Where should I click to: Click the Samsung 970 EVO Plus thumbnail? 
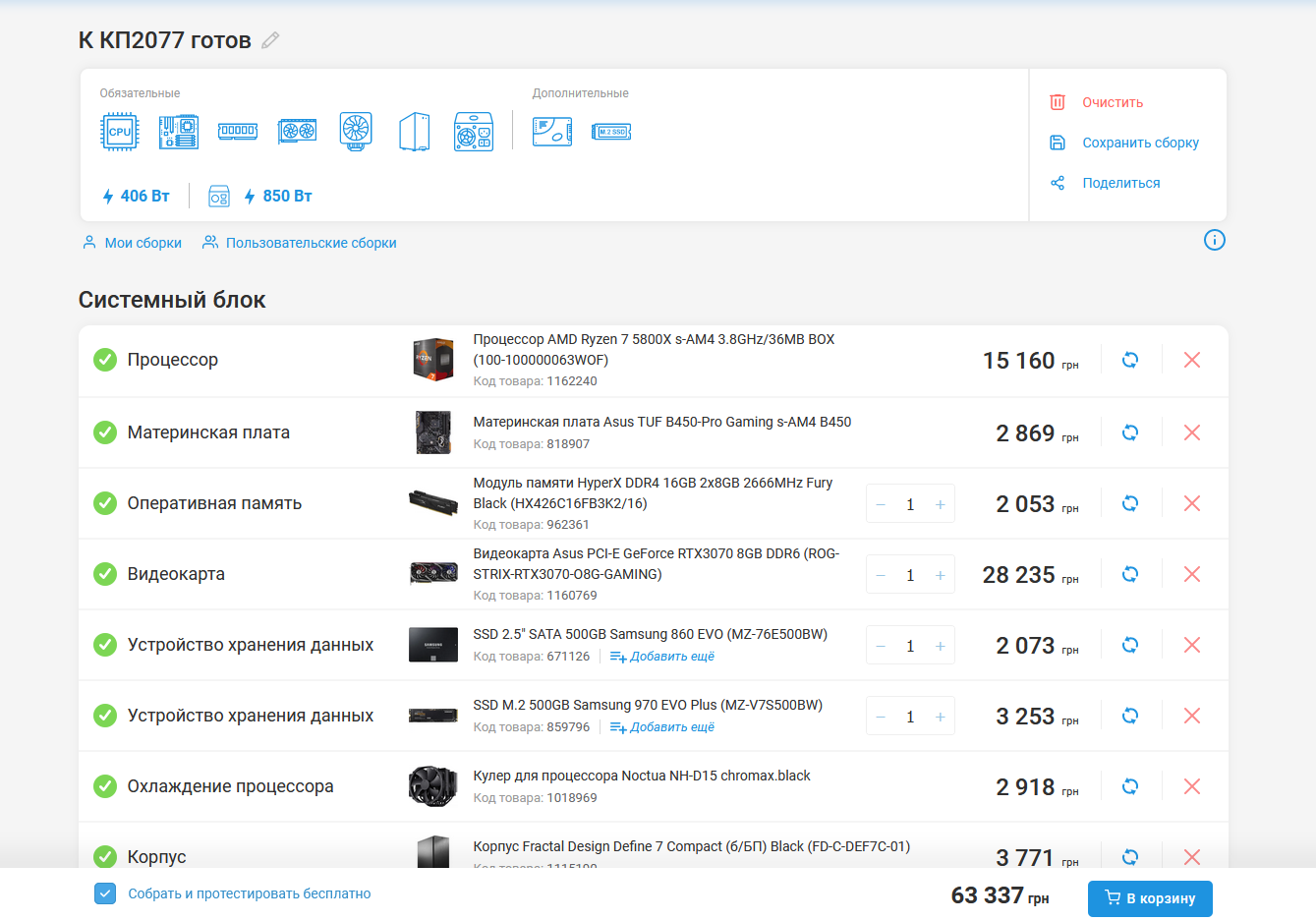433,716
